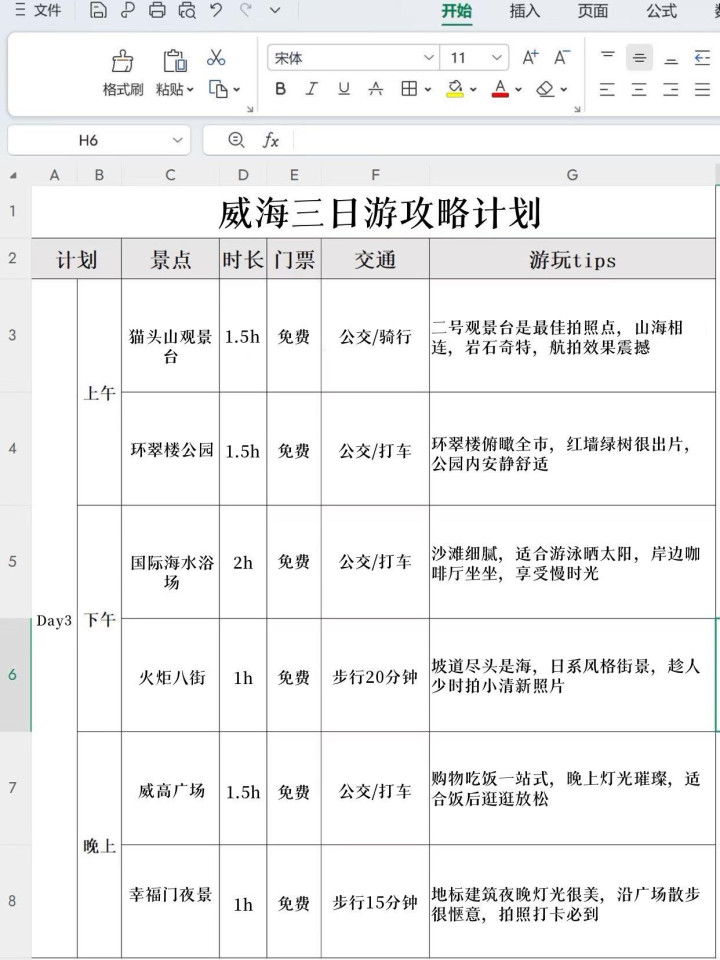Click the red font color button
The width and height of the screenshot is (720, 960).
coord(501,89)
